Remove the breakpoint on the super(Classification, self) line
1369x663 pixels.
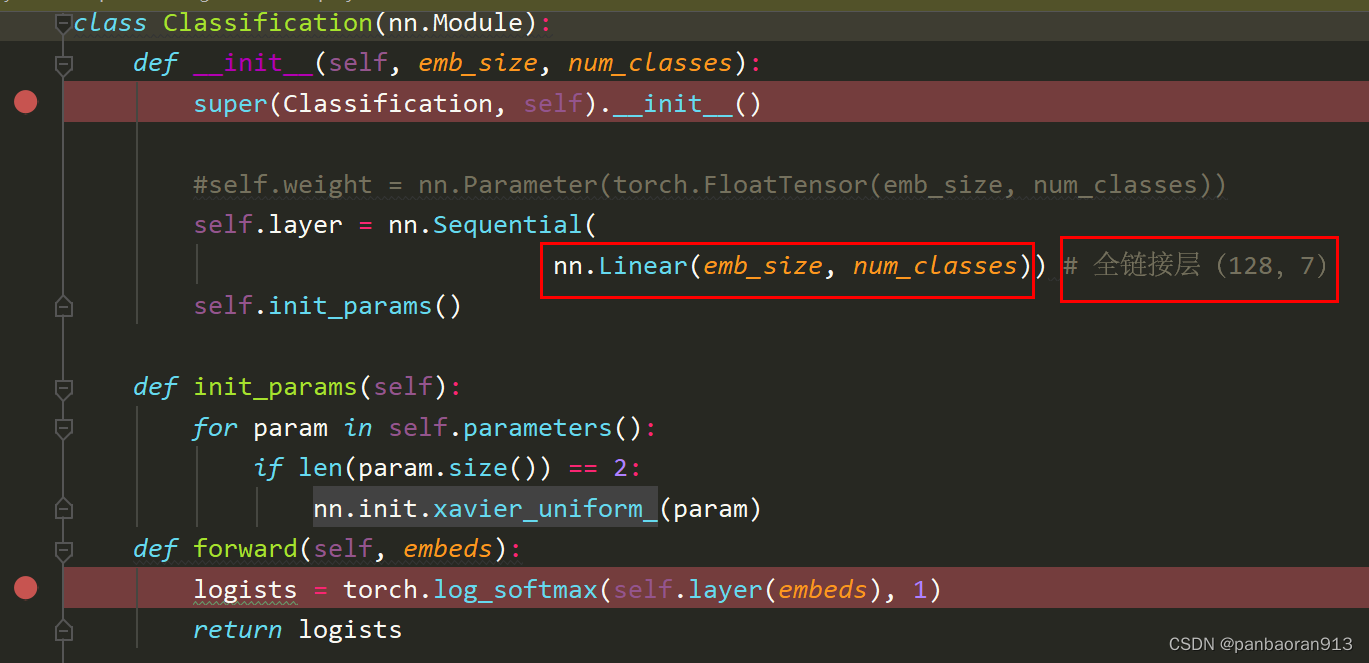point(26,102)
